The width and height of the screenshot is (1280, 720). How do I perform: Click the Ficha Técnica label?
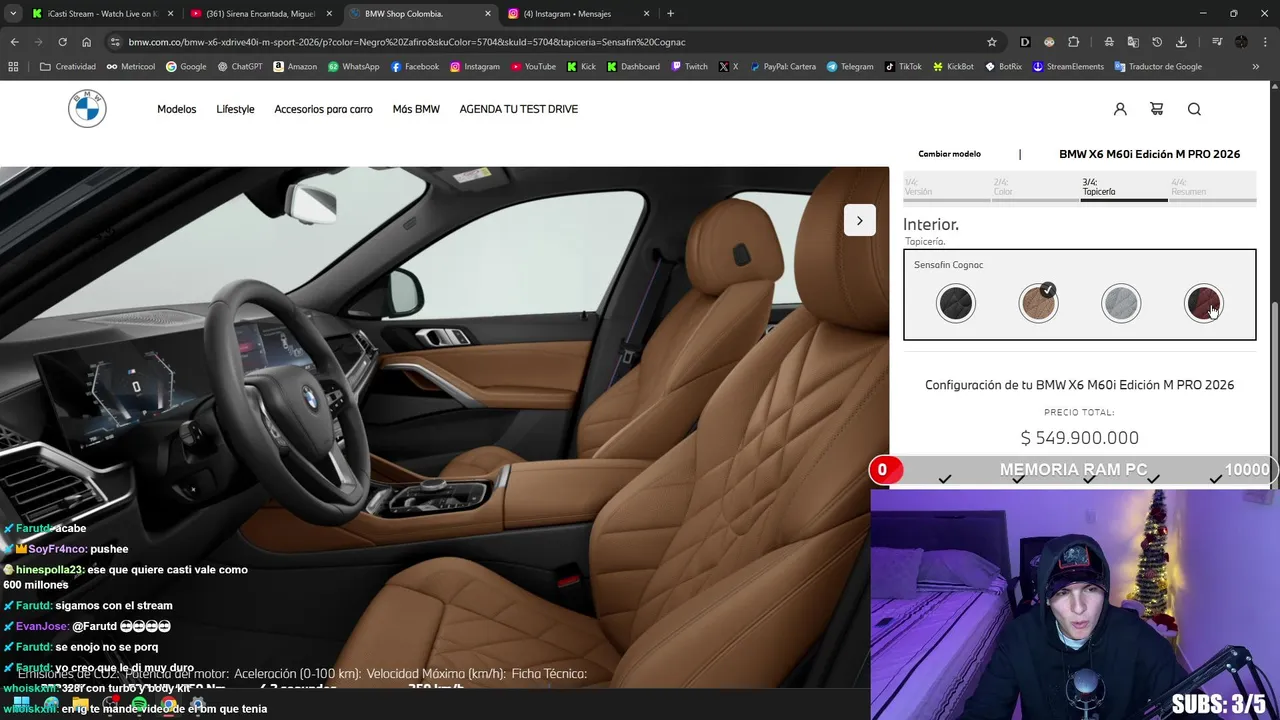(x=549, y=674)
